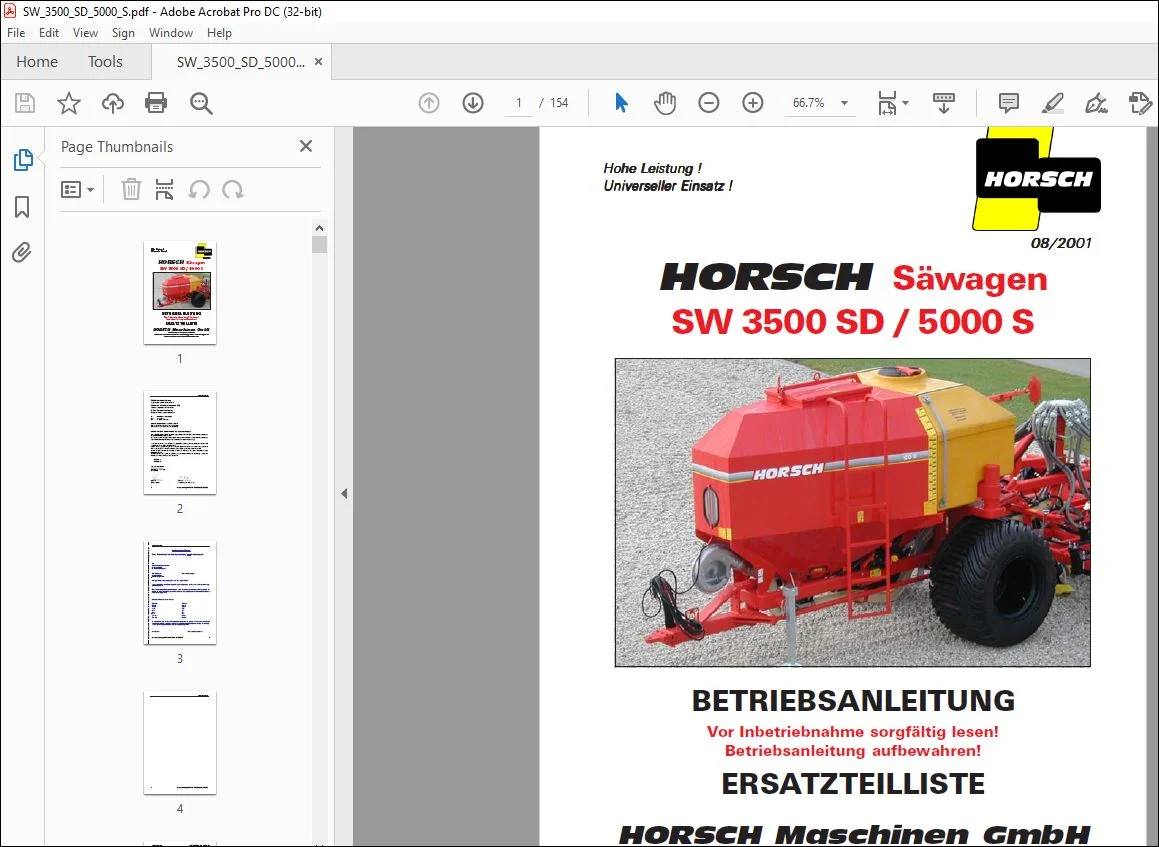1159x847 pixels.
Task: Open the sign document pen tool
Action: point(1096,103)
